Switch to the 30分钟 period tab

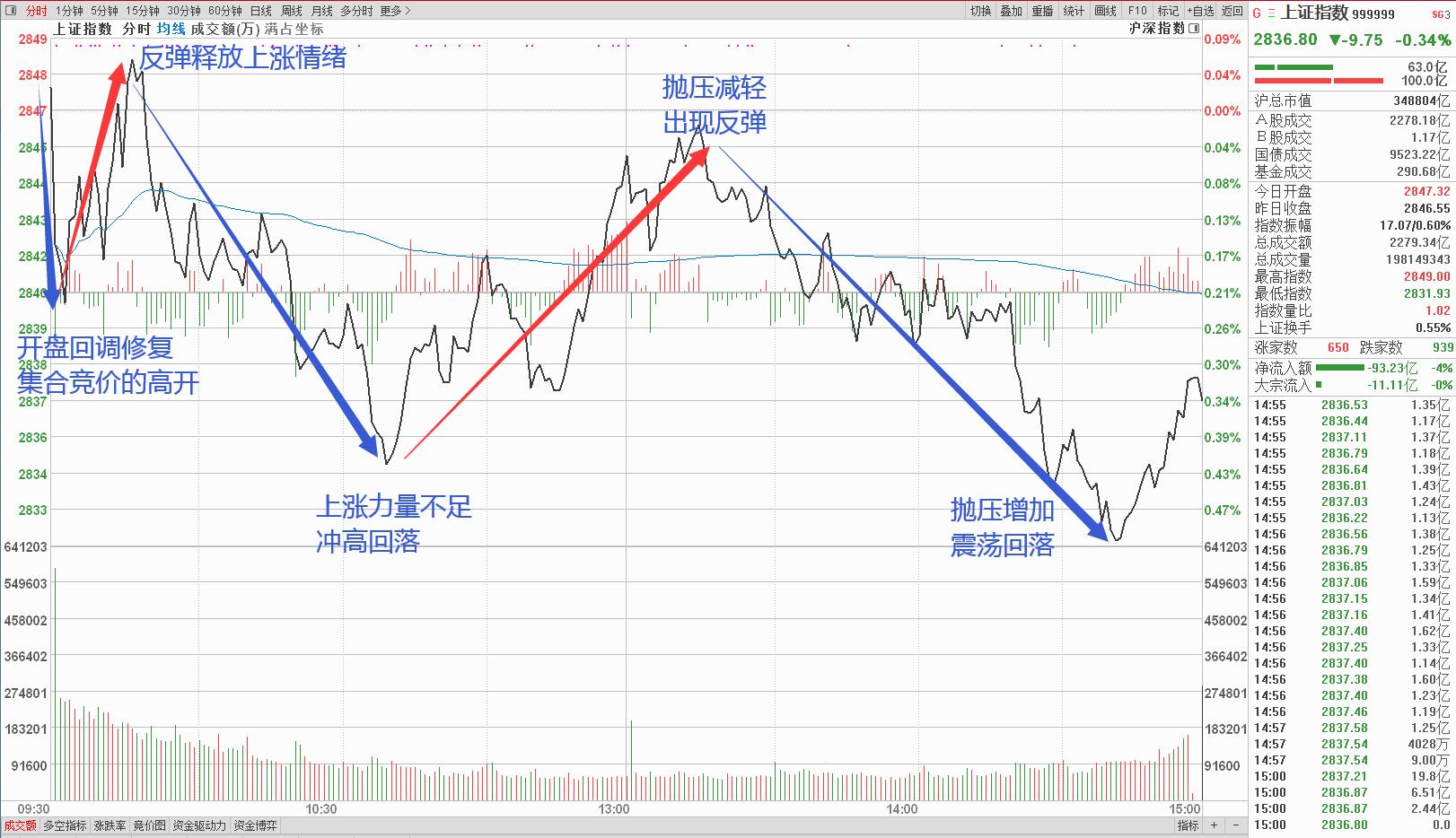point(183,11)
